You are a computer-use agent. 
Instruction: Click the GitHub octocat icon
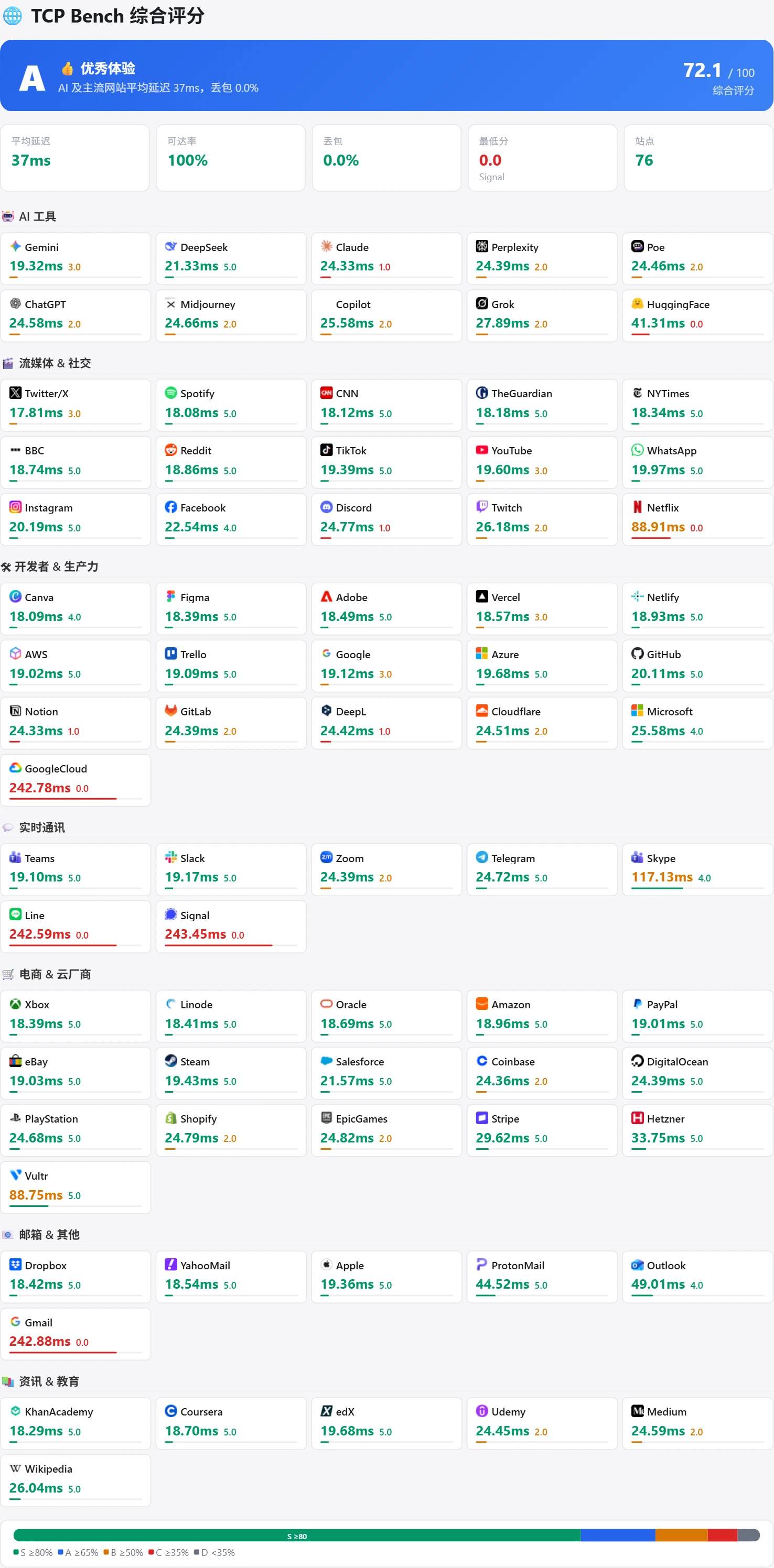638,654
